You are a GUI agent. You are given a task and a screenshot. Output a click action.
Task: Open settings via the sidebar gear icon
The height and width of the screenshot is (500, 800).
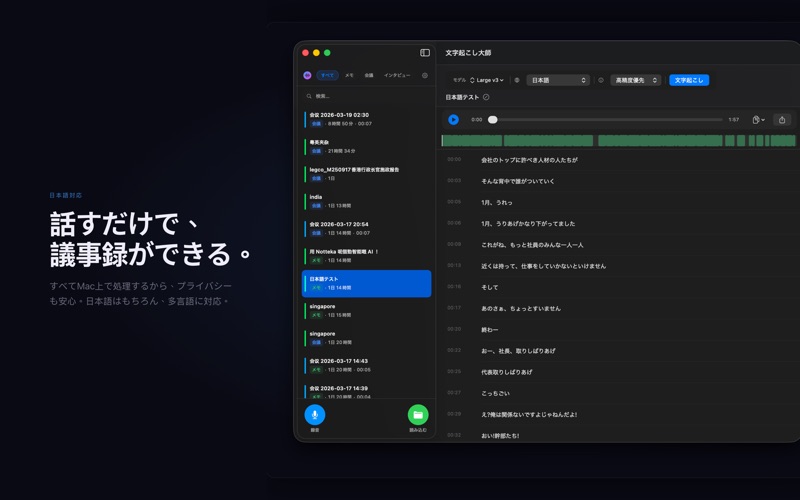(425, 76)
